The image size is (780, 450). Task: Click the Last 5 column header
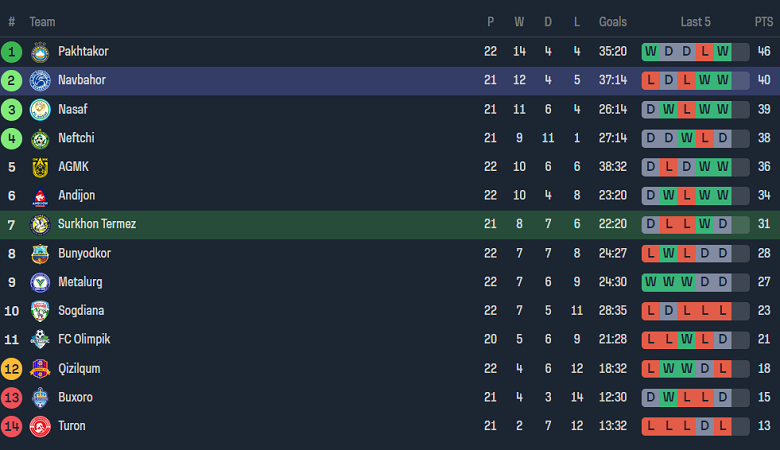[x=696, y=22]
